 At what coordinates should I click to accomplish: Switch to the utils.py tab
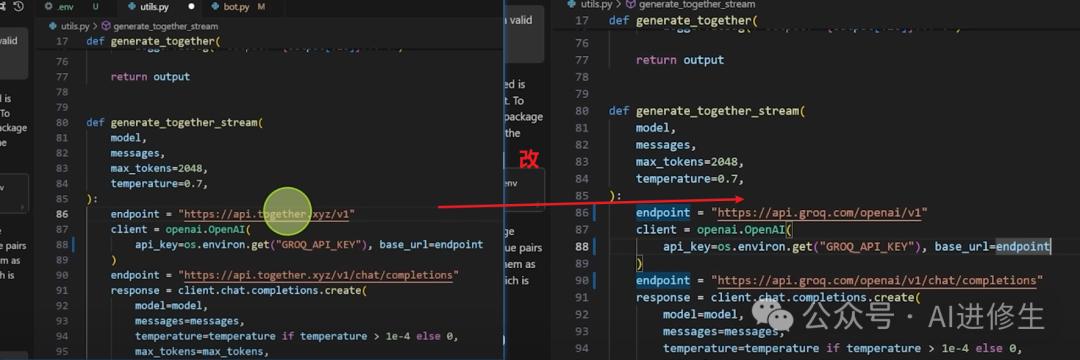pos(160,7)
